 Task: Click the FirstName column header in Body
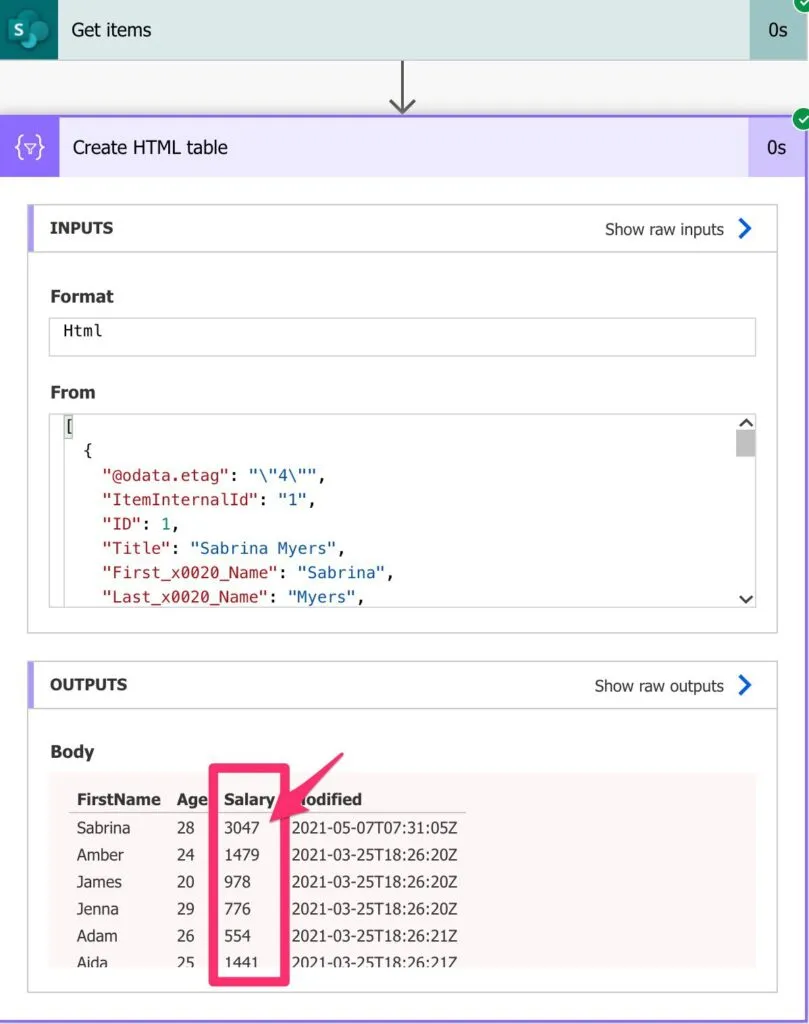[x=118, y=799]
